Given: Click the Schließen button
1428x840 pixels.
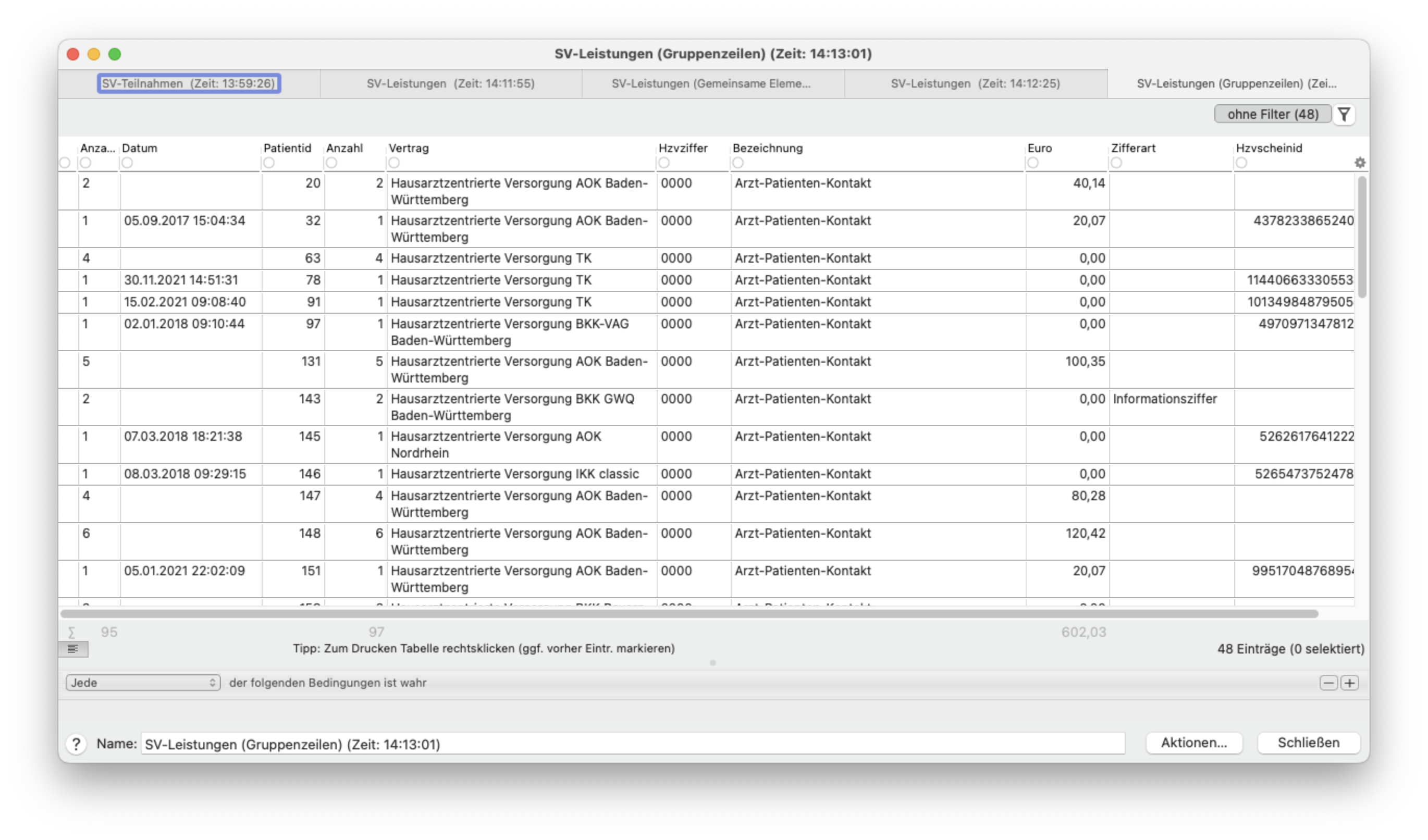Looking at the screenshot, I should tap(1309, 743).
